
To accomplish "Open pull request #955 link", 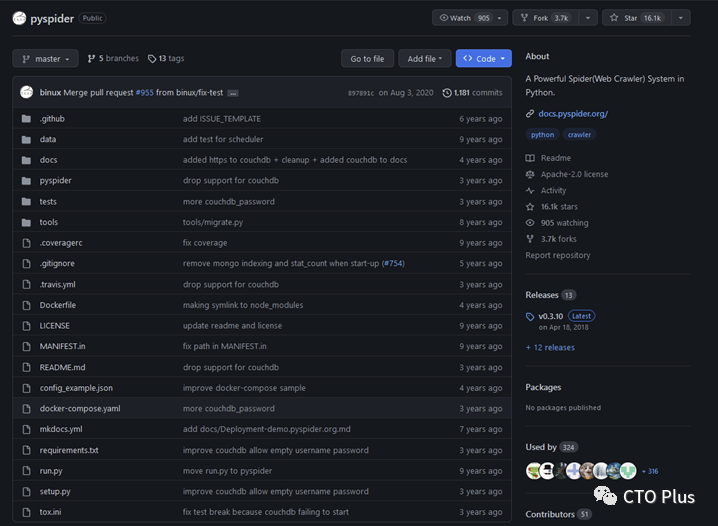I will pos(145,92).
